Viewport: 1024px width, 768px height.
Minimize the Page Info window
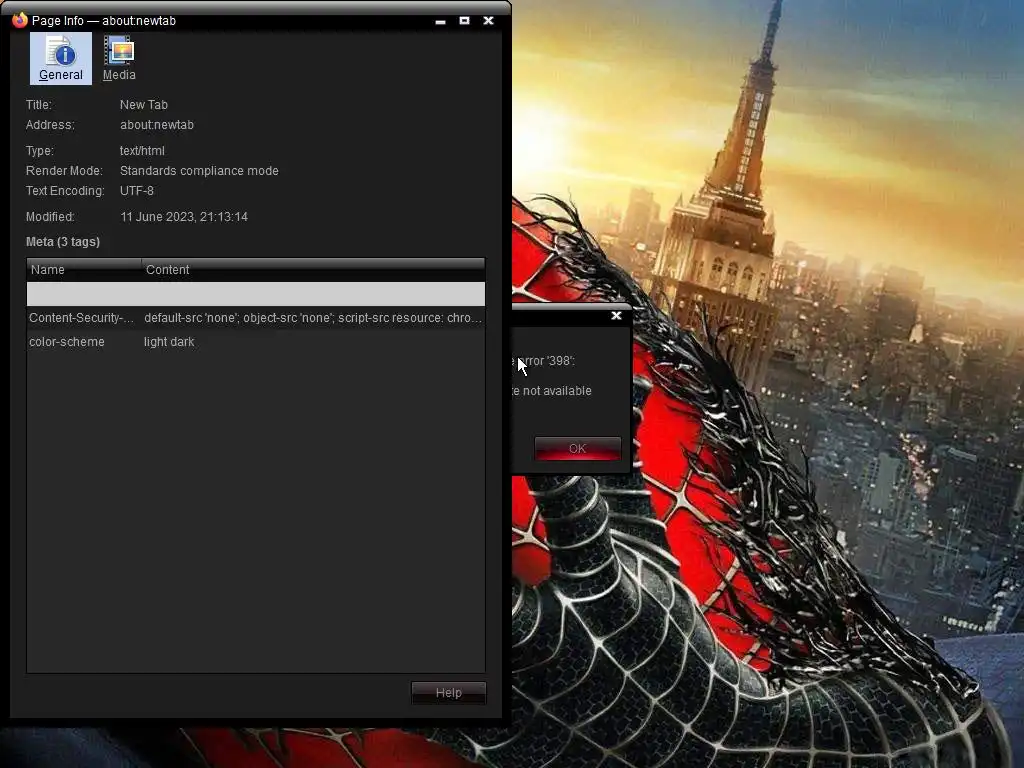(x=441, y=21)
